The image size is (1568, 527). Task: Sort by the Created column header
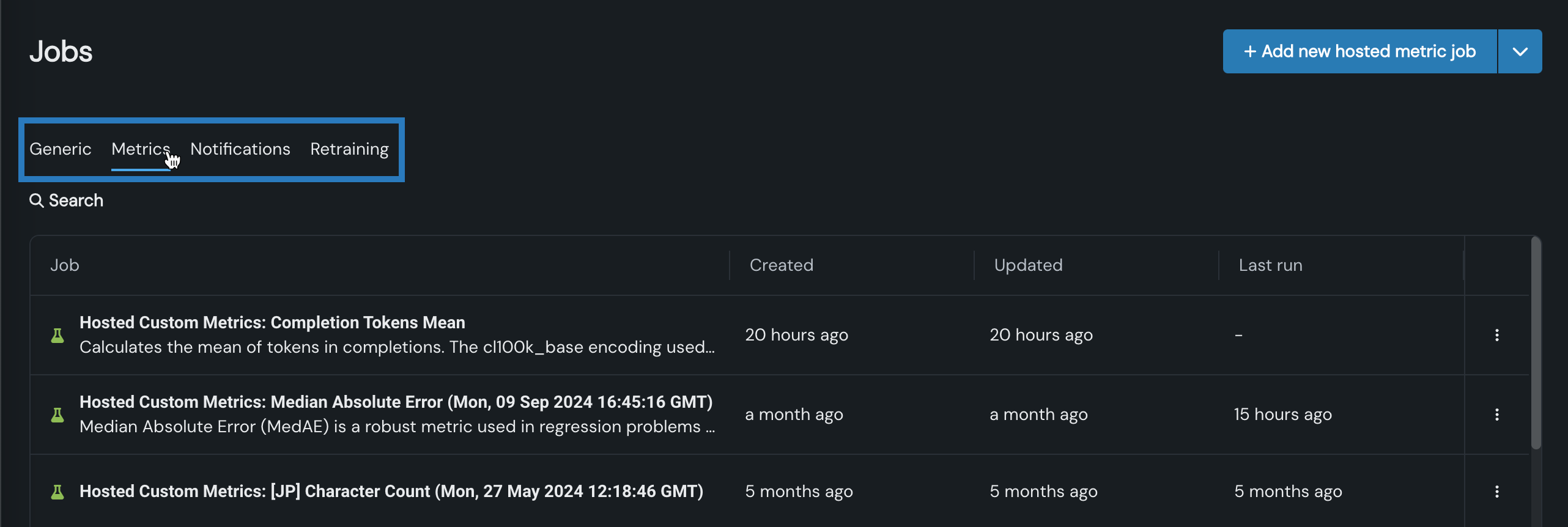[781, 265]
